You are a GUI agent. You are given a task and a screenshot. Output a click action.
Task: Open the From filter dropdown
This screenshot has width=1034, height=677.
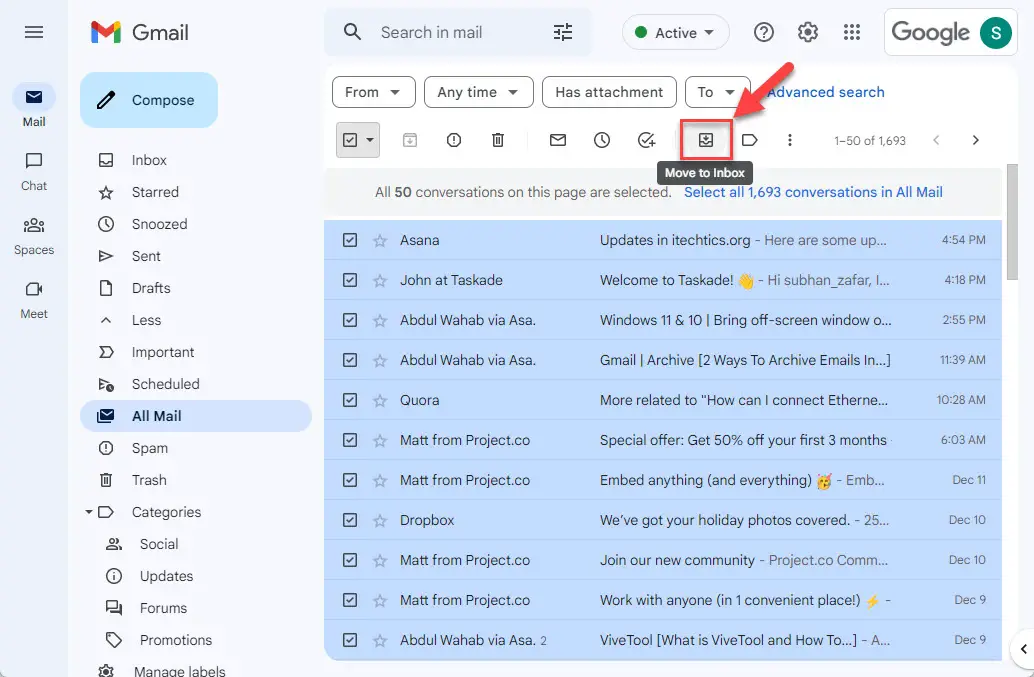[x=373, y=92]
